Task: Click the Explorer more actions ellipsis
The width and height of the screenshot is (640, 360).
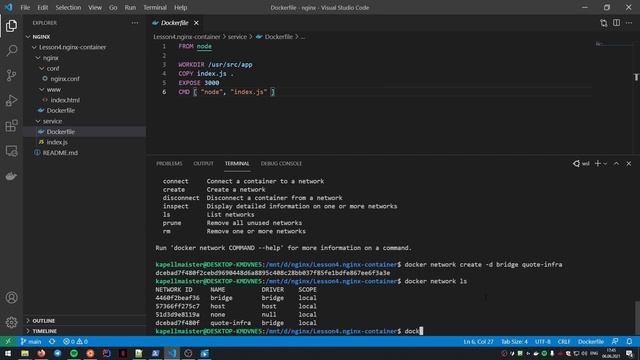Action: click(135, 23)
